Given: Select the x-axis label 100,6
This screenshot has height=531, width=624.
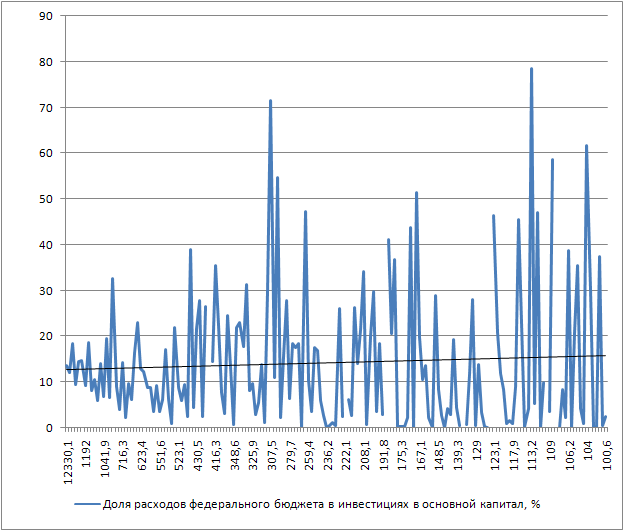Looking at the screenshot, I should 606,450.
